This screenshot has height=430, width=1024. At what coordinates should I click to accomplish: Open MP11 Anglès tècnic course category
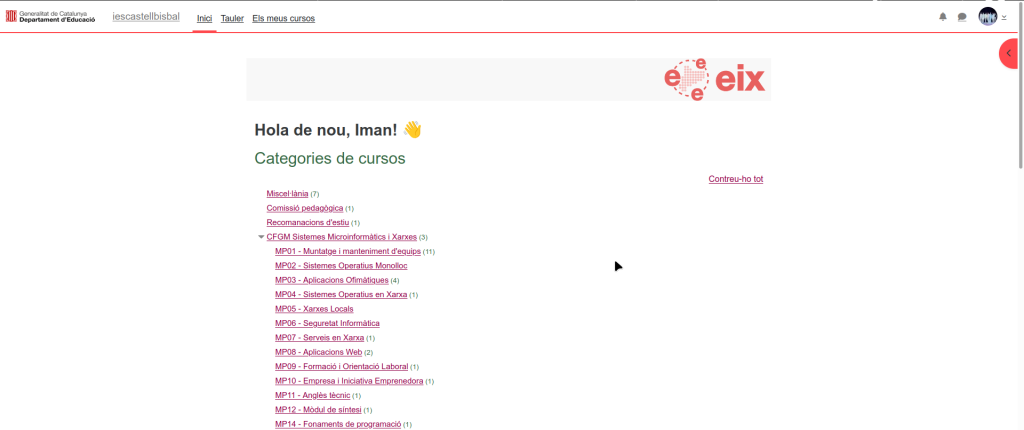(x=312, y=395)
